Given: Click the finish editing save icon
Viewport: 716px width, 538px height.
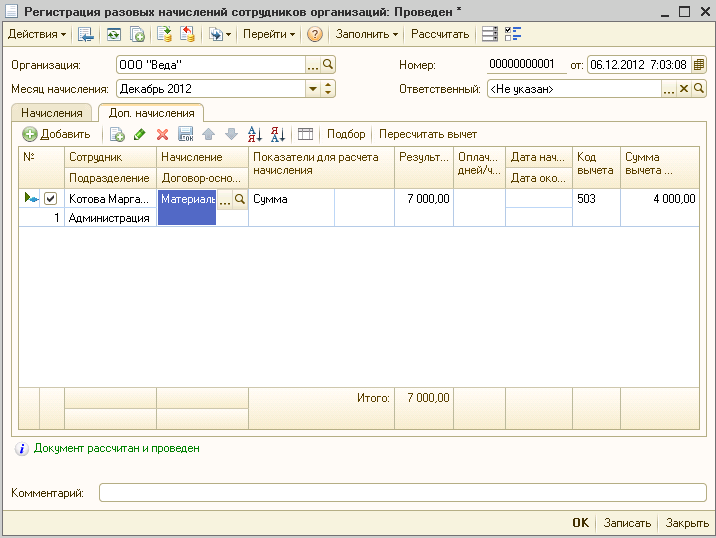Looking at the screenshot, I should [x=185, y=134].
